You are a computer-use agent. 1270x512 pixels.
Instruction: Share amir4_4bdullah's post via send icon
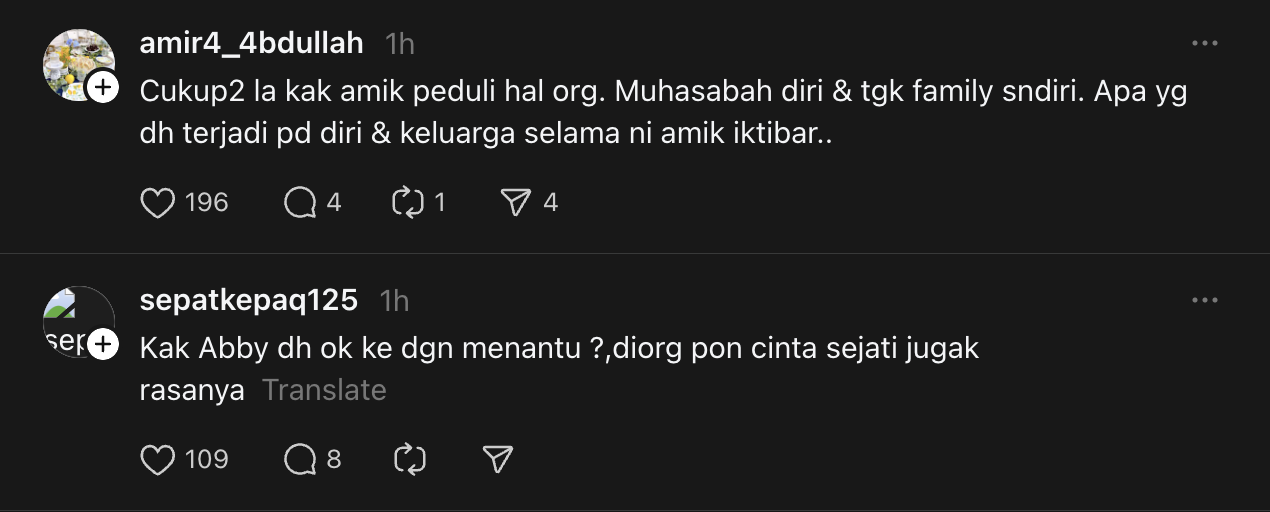(515, 203)
